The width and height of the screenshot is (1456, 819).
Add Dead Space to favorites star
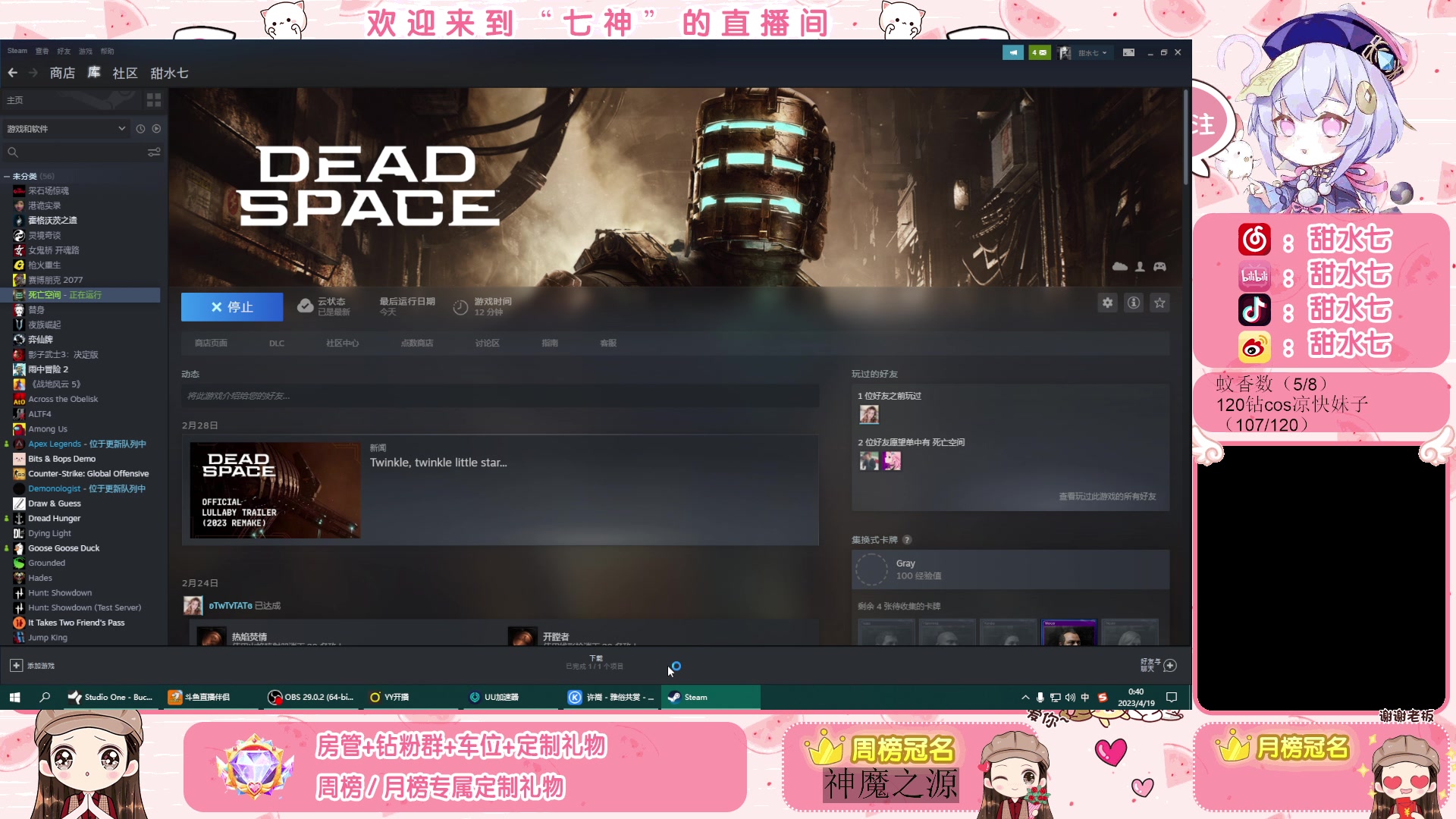pos(1159,303)
